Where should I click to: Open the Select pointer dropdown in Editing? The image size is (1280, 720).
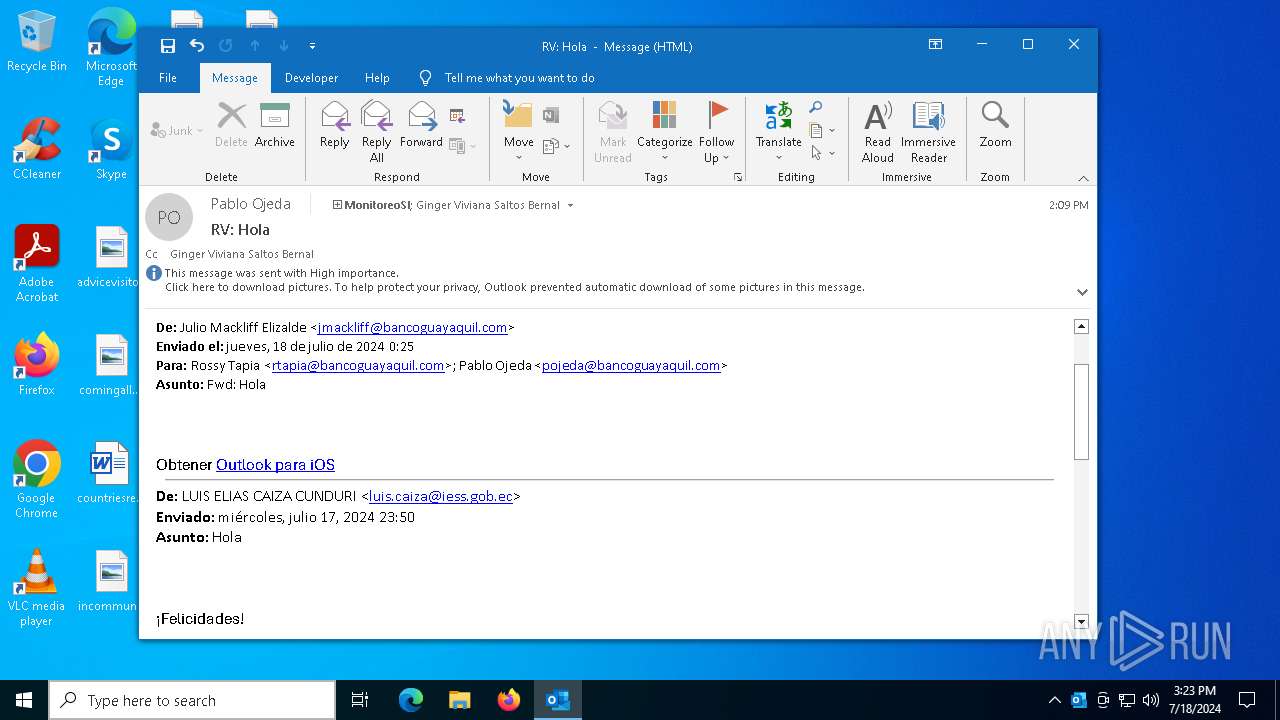tap(822, 153)
